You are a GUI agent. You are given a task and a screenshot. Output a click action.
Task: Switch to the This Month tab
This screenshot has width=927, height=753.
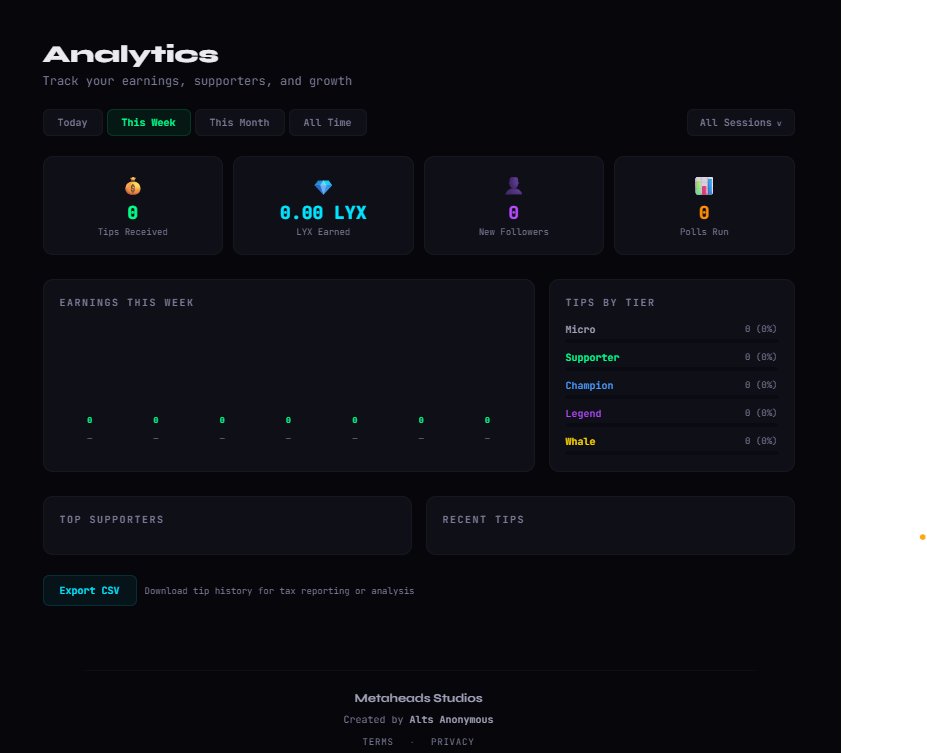coord(239,122)
